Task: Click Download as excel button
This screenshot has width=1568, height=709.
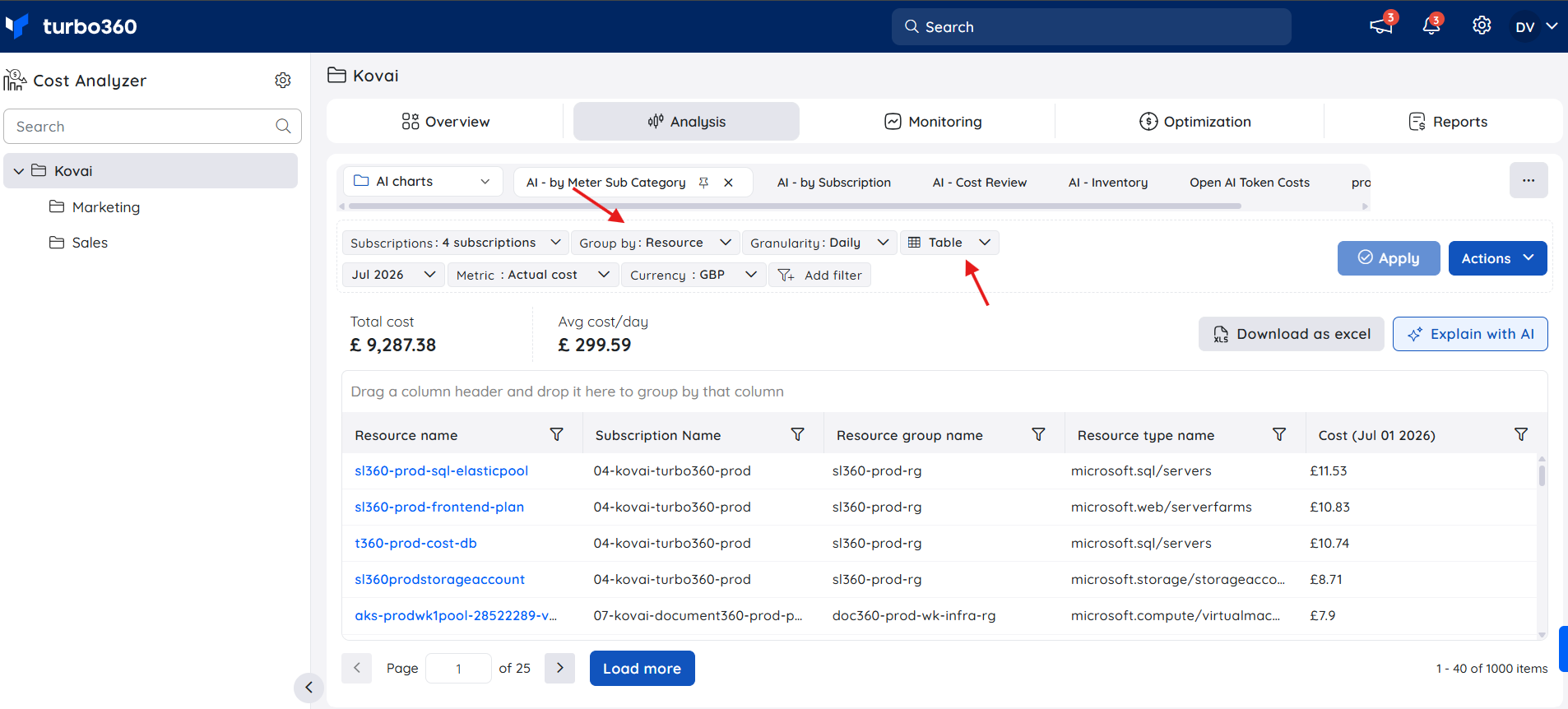Action: (x=1291, y=334)
